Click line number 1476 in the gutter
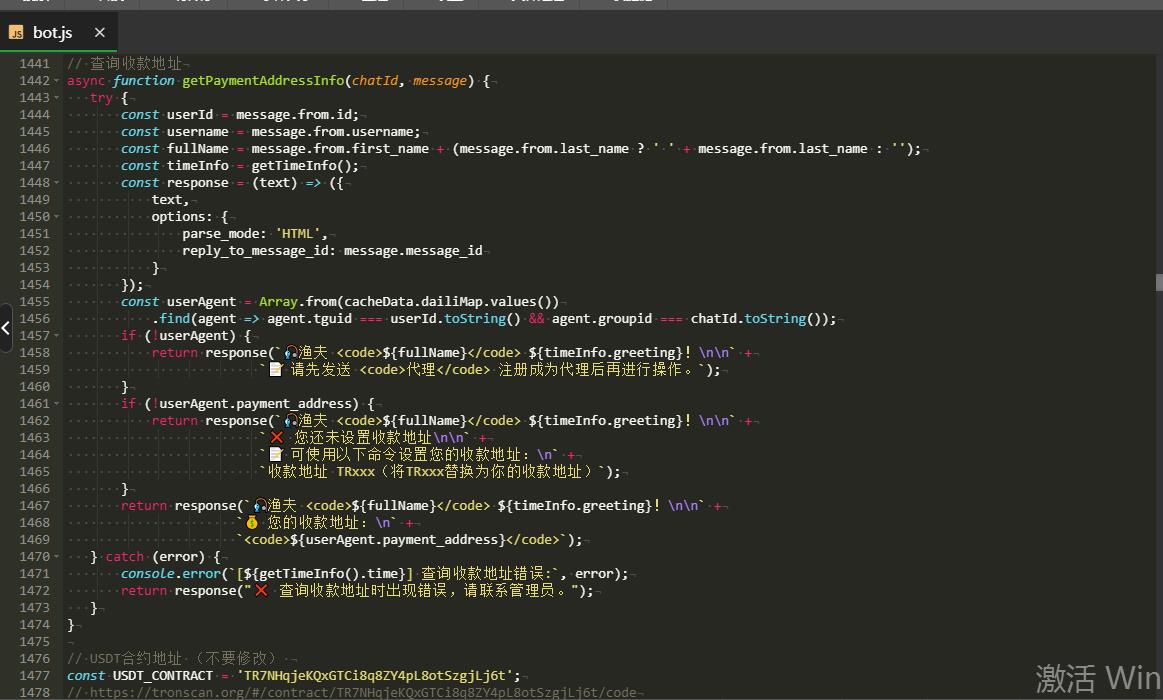1163x700 pixels. pyautogui.click(x=34, y=659)
